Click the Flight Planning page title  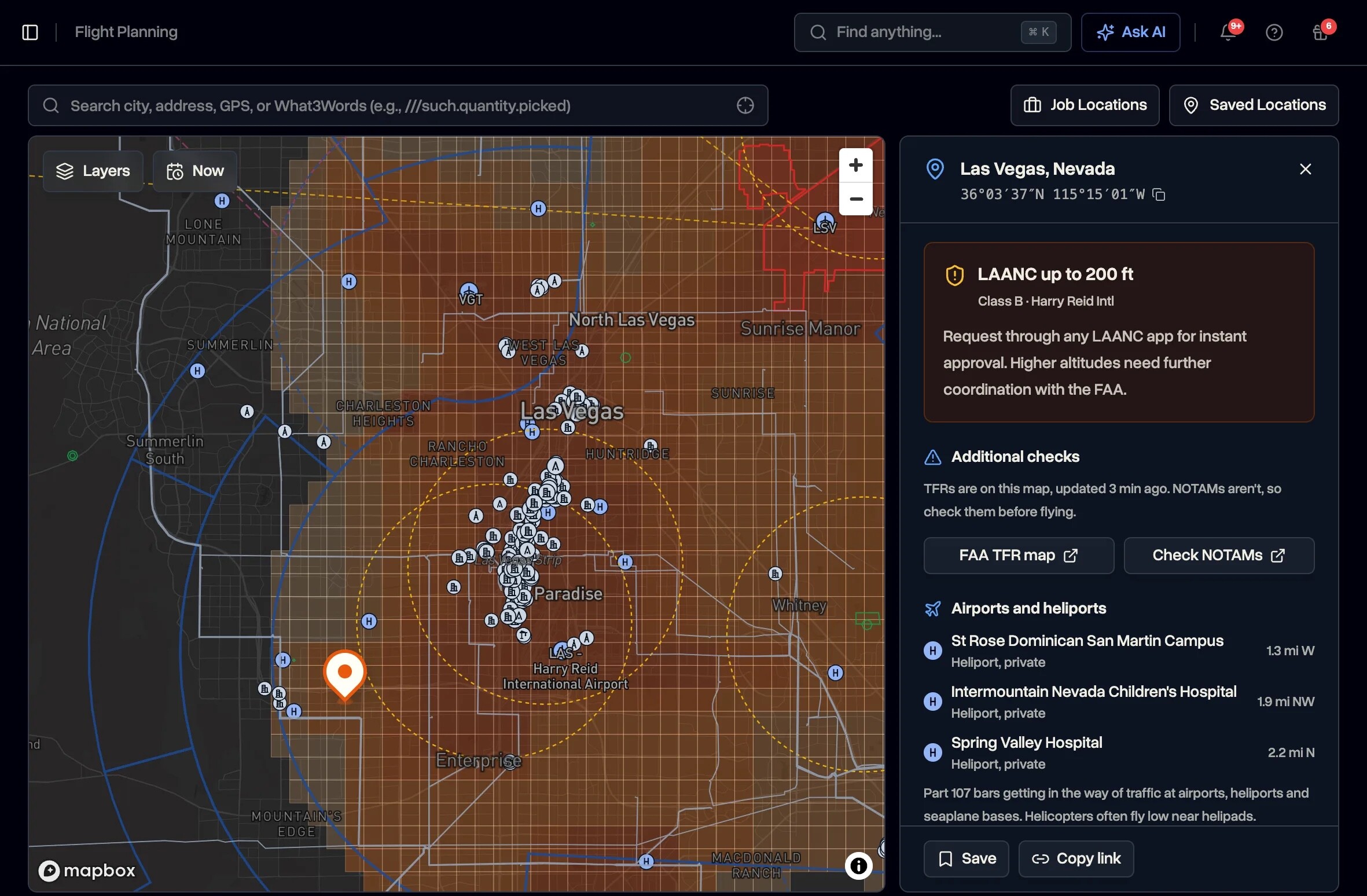coord(126,32)
